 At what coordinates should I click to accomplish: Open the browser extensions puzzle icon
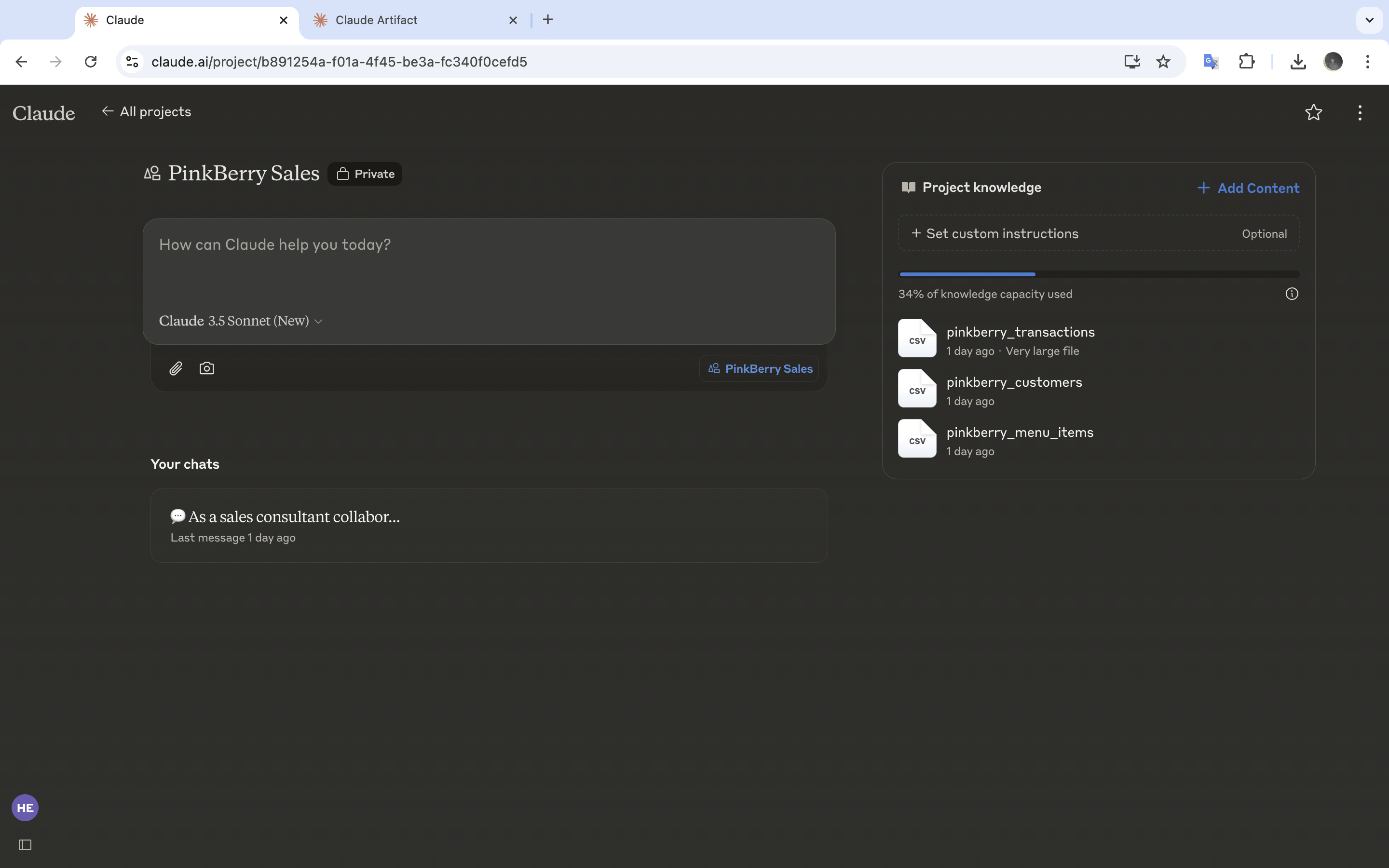click(x=1246, y=61)
